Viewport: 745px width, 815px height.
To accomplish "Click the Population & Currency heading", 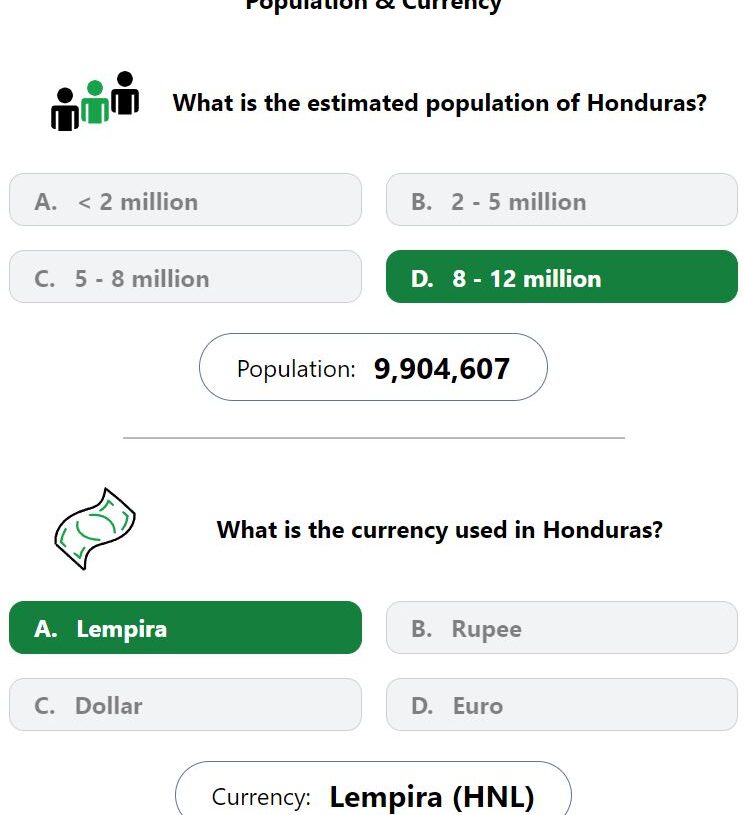I will tap(373, 5).
